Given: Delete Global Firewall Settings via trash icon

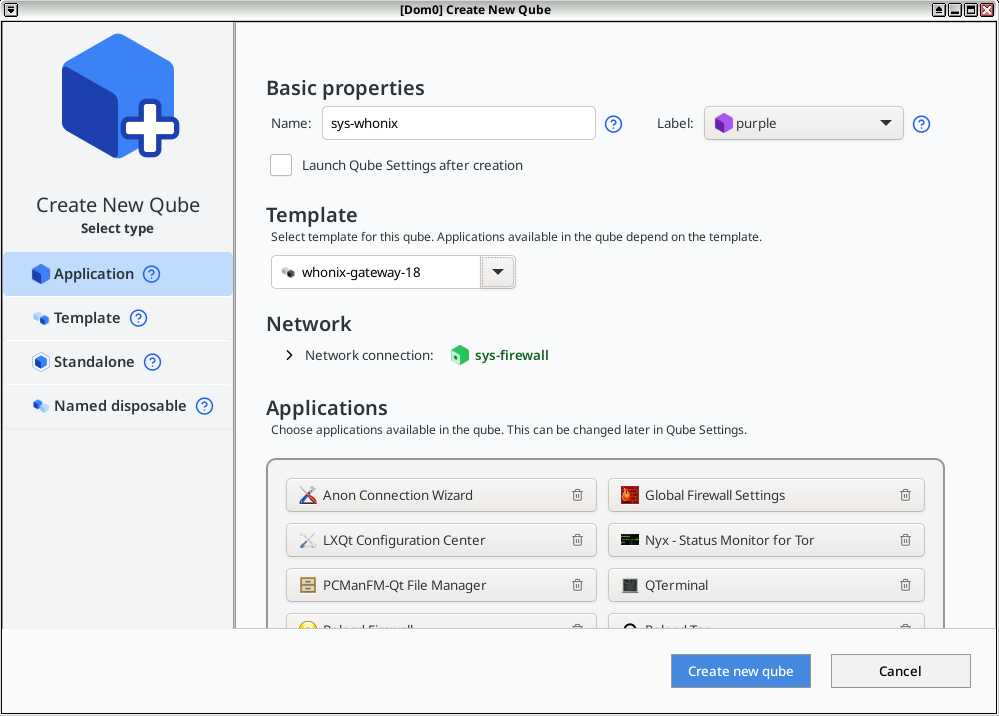Looking at the screenshot, I should [905, 495].
